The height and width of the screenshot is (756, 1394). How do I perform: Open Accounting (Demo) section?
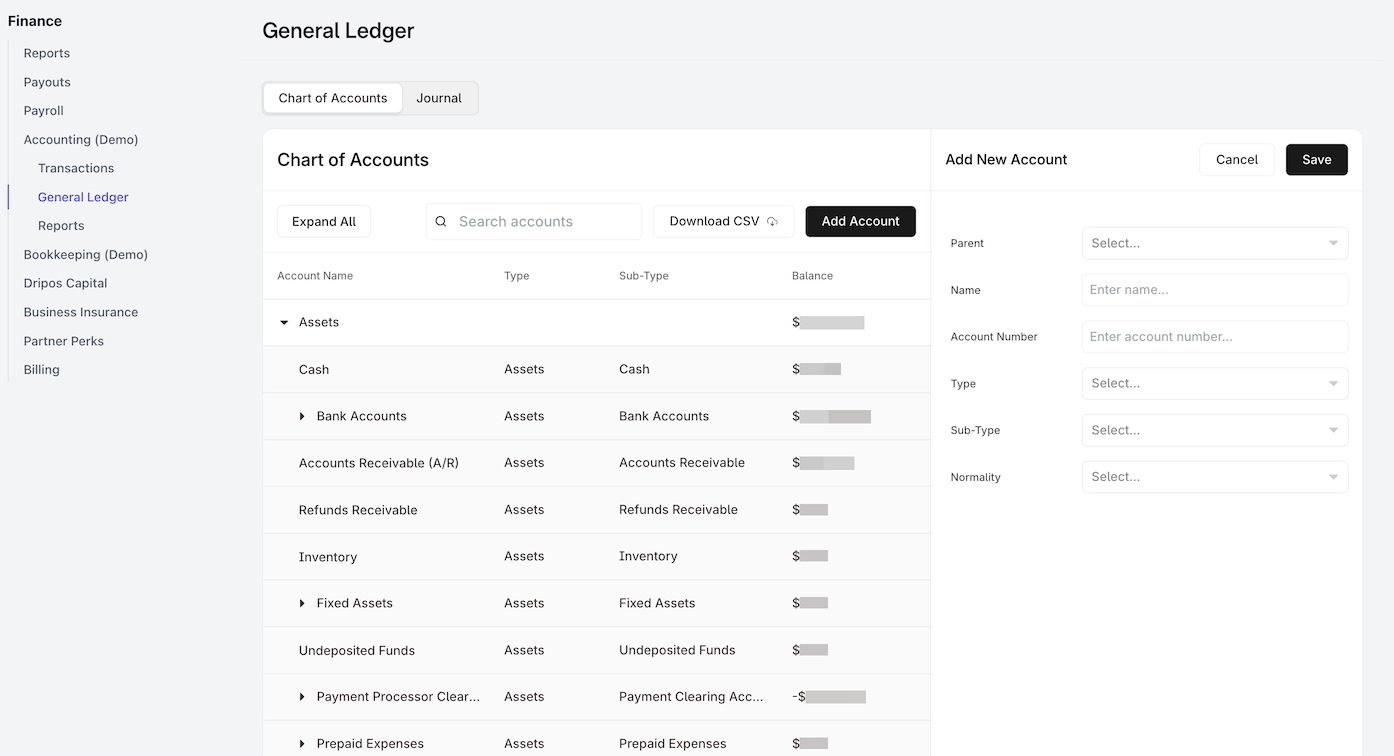pos(81,140)
